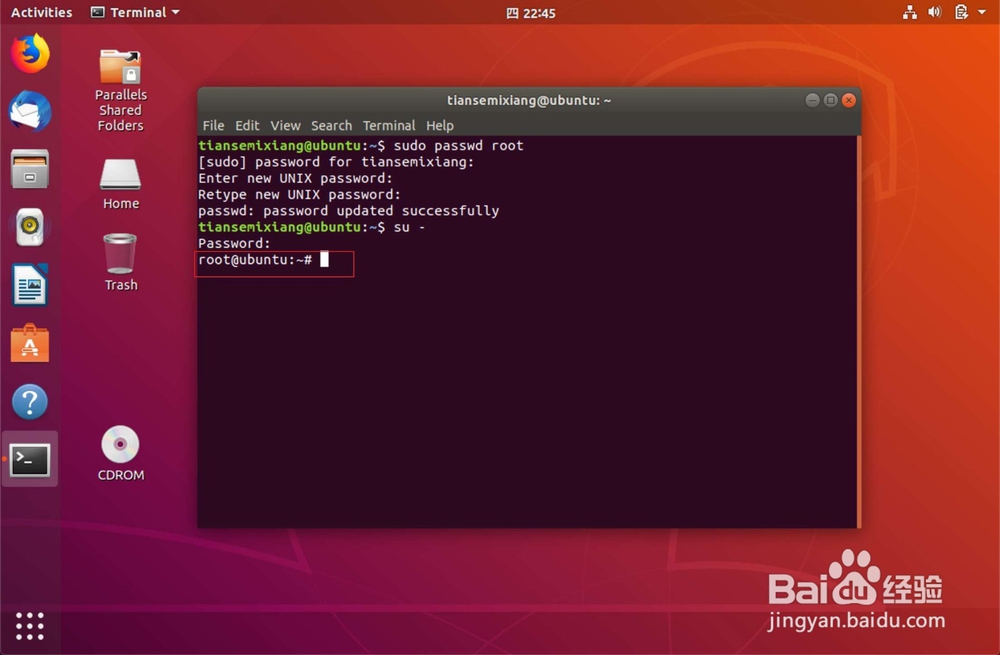Expand the system menu arrow
The height and width of the screenshot is (655, 1000).
point(982,12)
